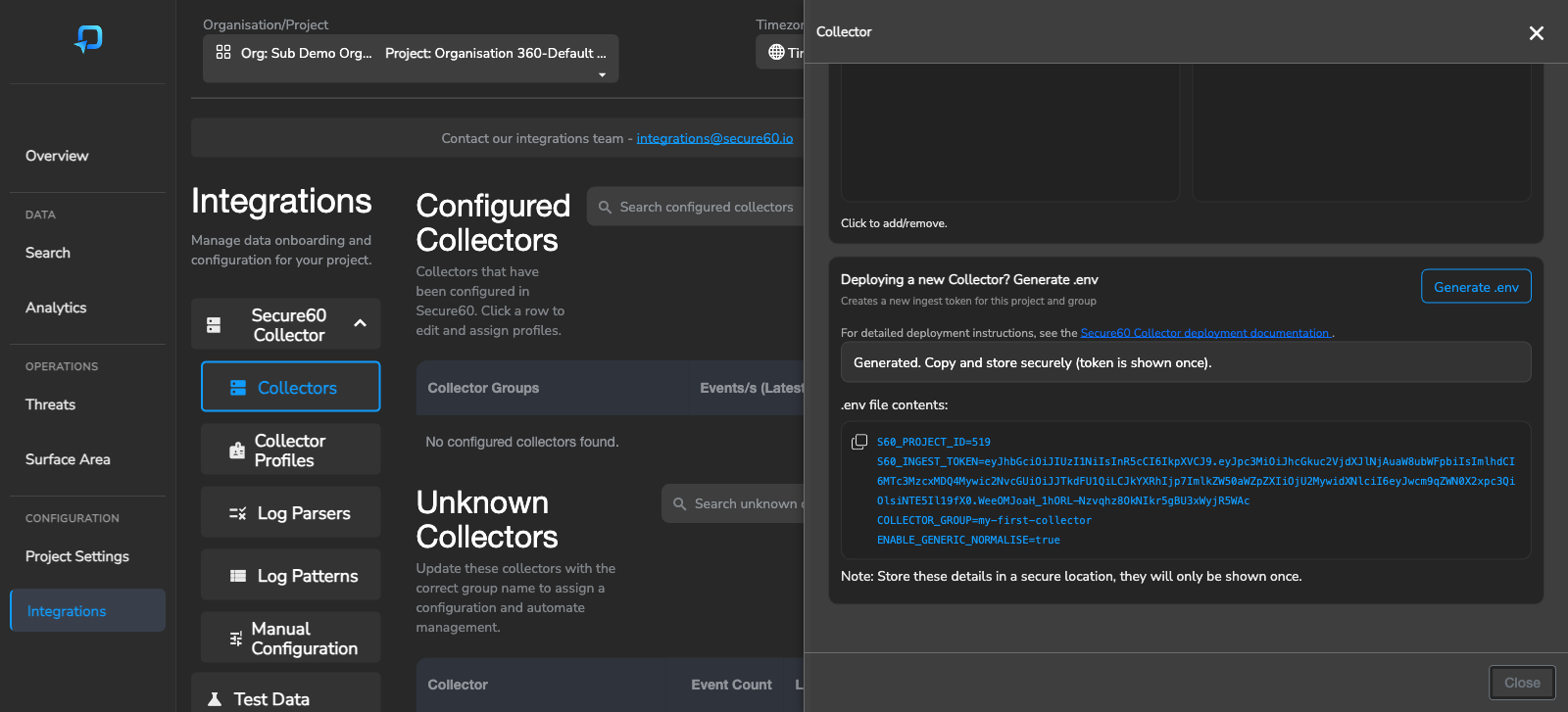
Task: Click the Collector Profiles icon
Action: pos(237,451)
